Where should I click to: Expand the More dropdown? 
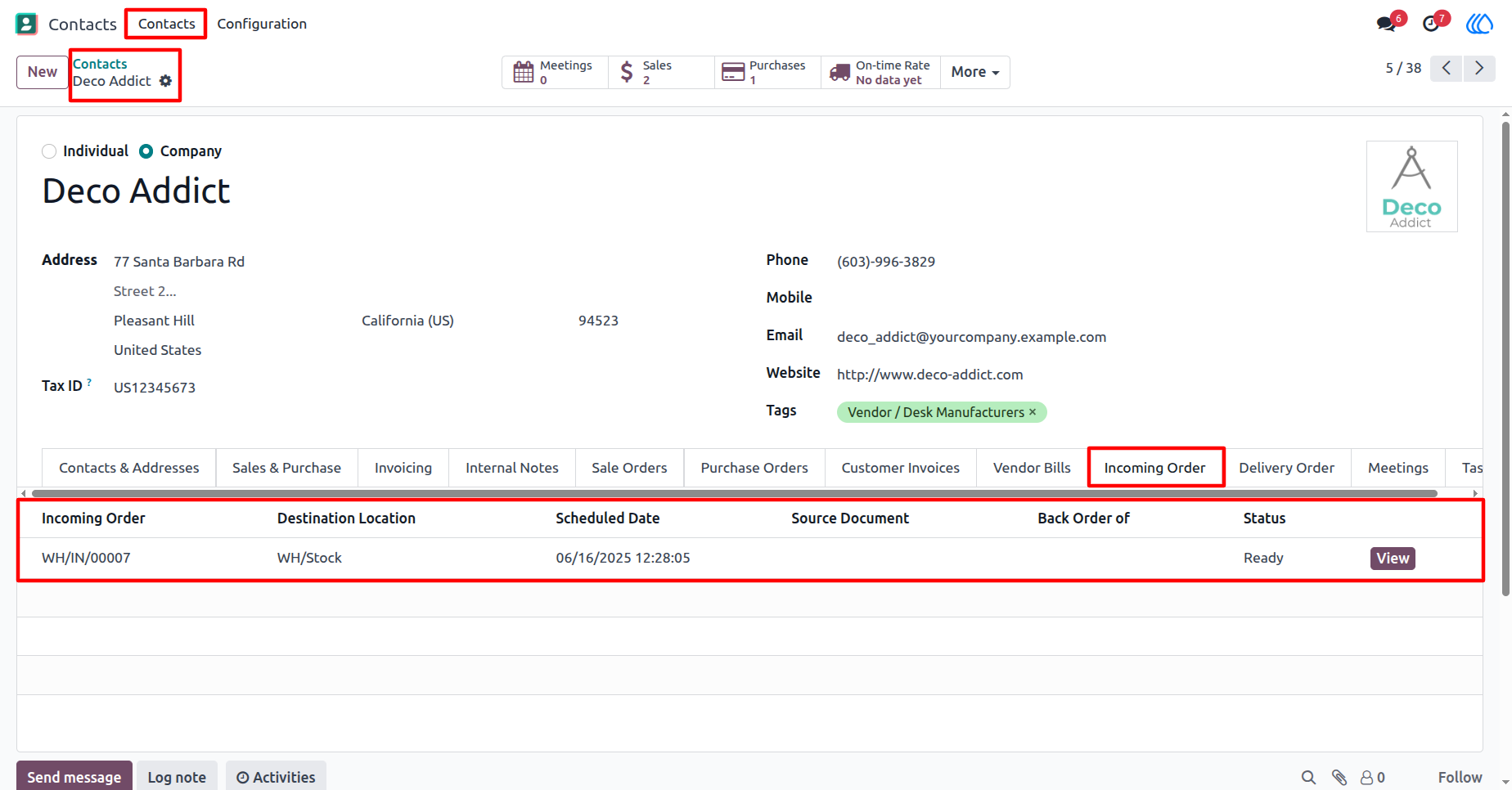(975, 72)
